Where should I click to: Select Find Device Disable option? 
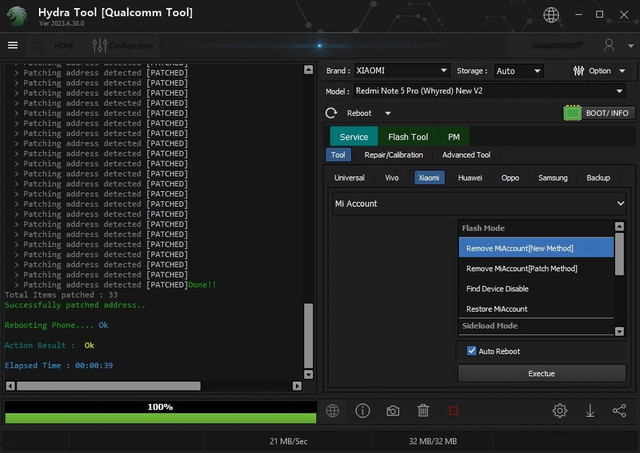click(536, 289)
